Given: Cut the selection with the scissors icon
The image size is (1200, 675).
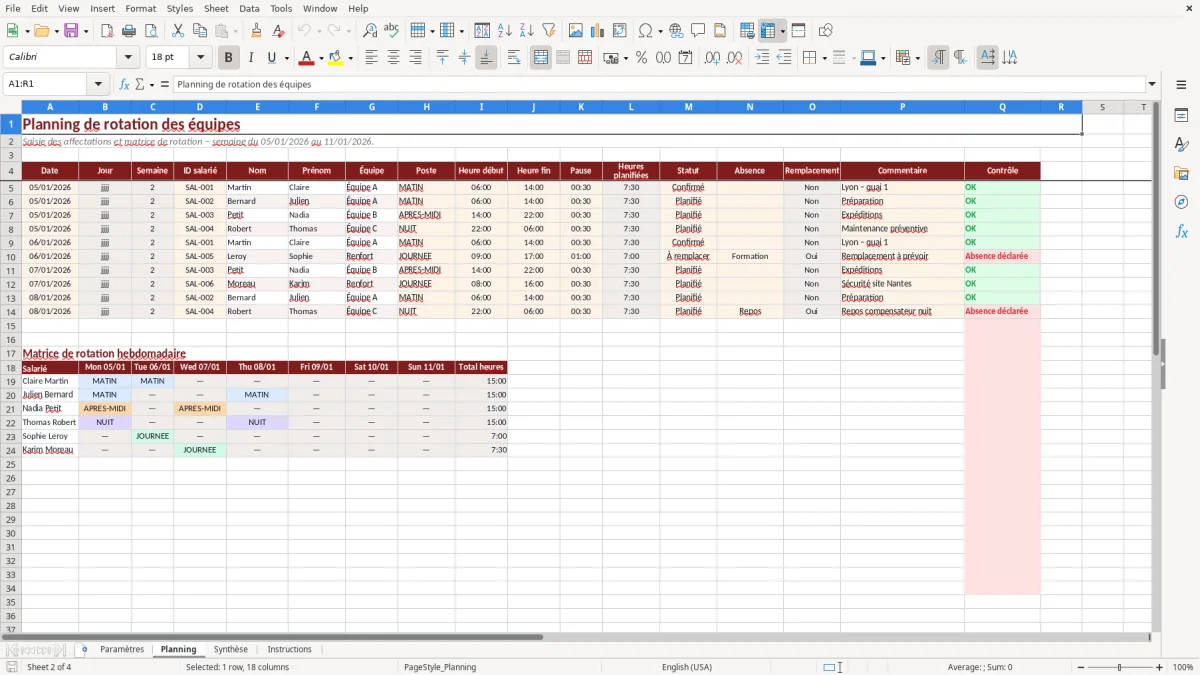Looking at the screenshot, I should click(x=177, y=31).
